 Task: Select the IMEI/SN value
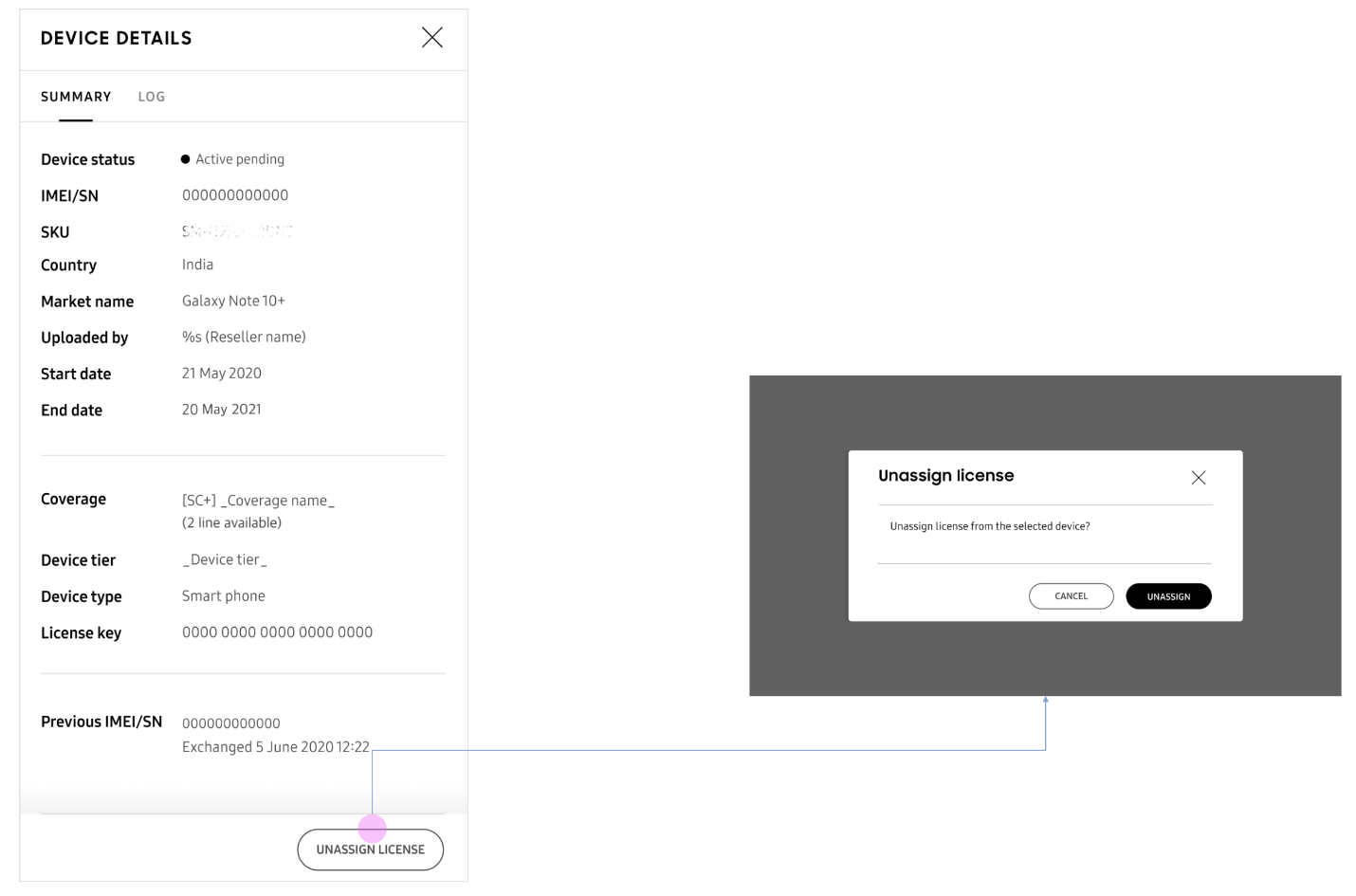236,195
